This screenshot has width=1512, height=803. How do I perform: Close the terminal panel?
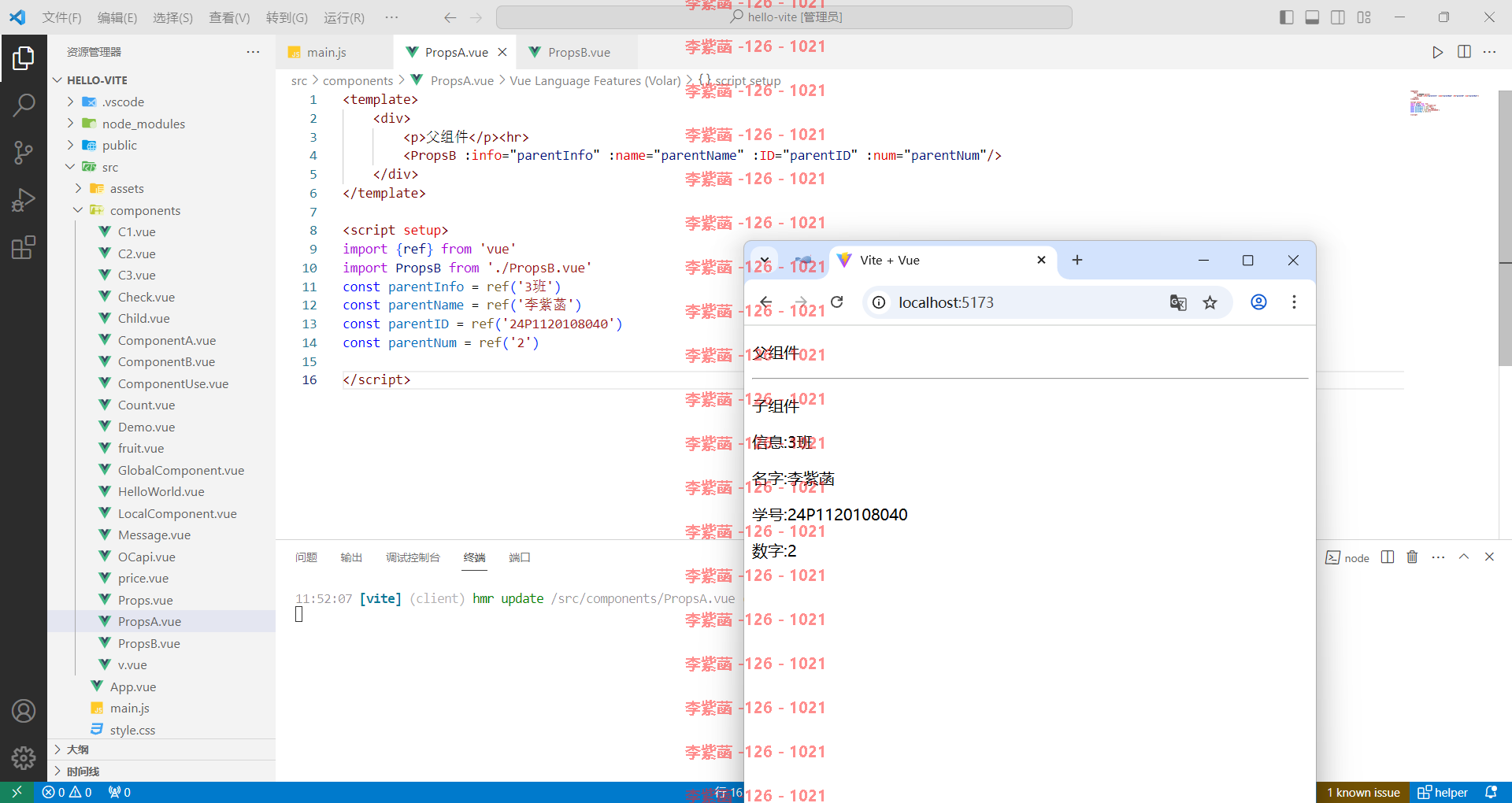tap(1489, 557)
